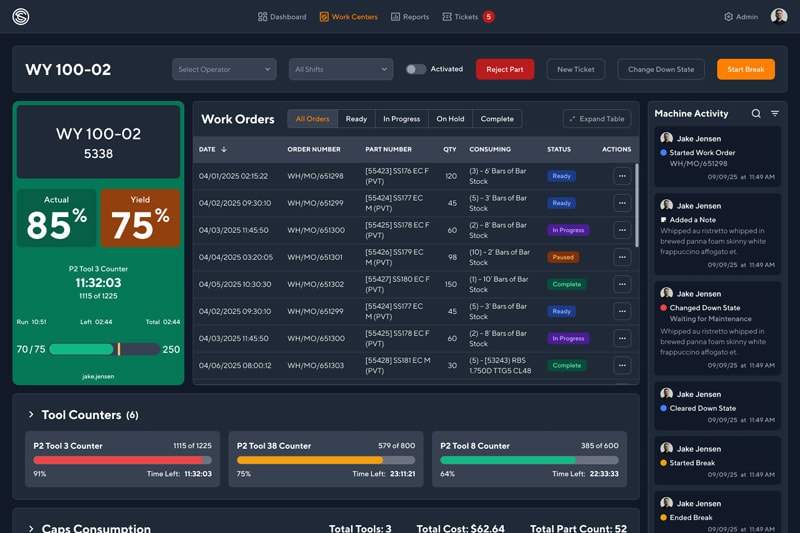800x533 pixels.
Task: Go to the Reports menu
Action: [x=409, y=17]
